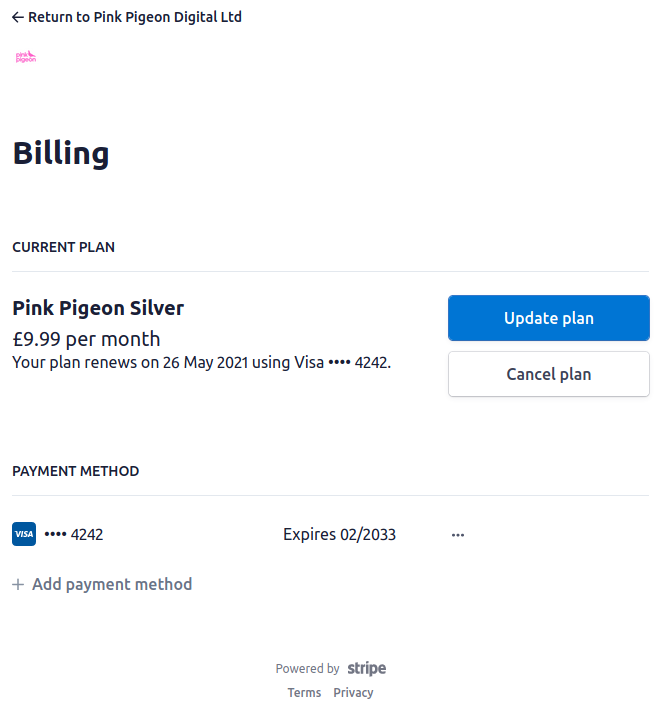Open the Pink Pigeon logo
Viewport: 664px width, 727px height.
26,57
